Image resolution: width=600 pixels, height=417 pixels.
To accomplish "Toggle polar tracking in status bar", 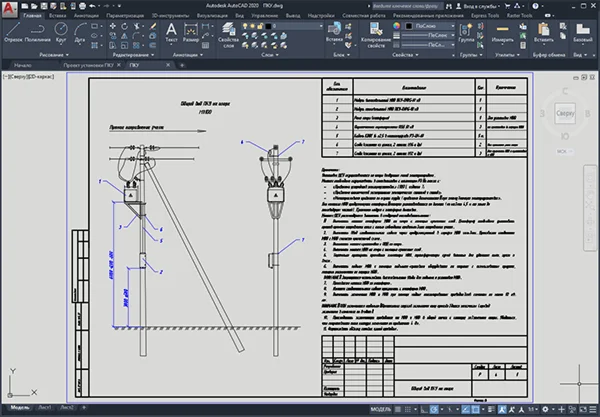I will tap(434, 409).
